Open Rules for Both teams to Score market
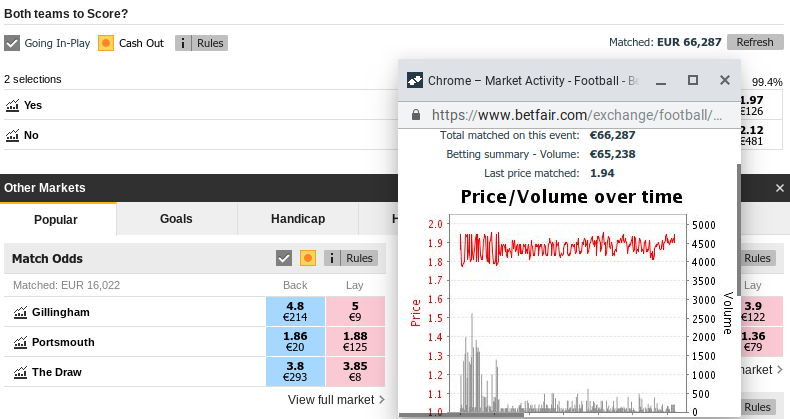 [x=210, y=43]
